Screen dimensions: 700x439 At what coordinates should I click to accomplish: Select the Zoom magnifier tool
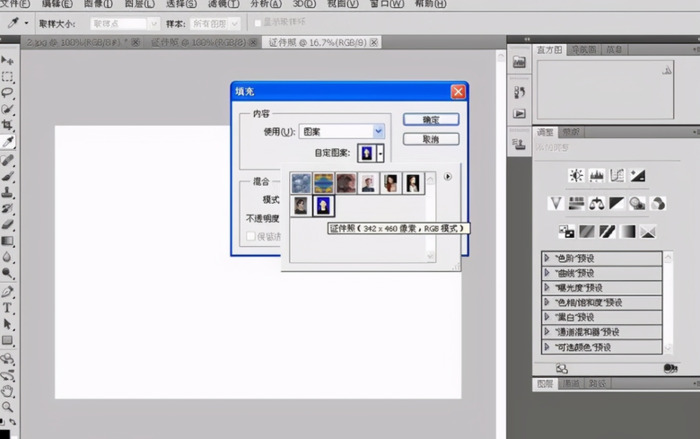(x=8, y=407)
